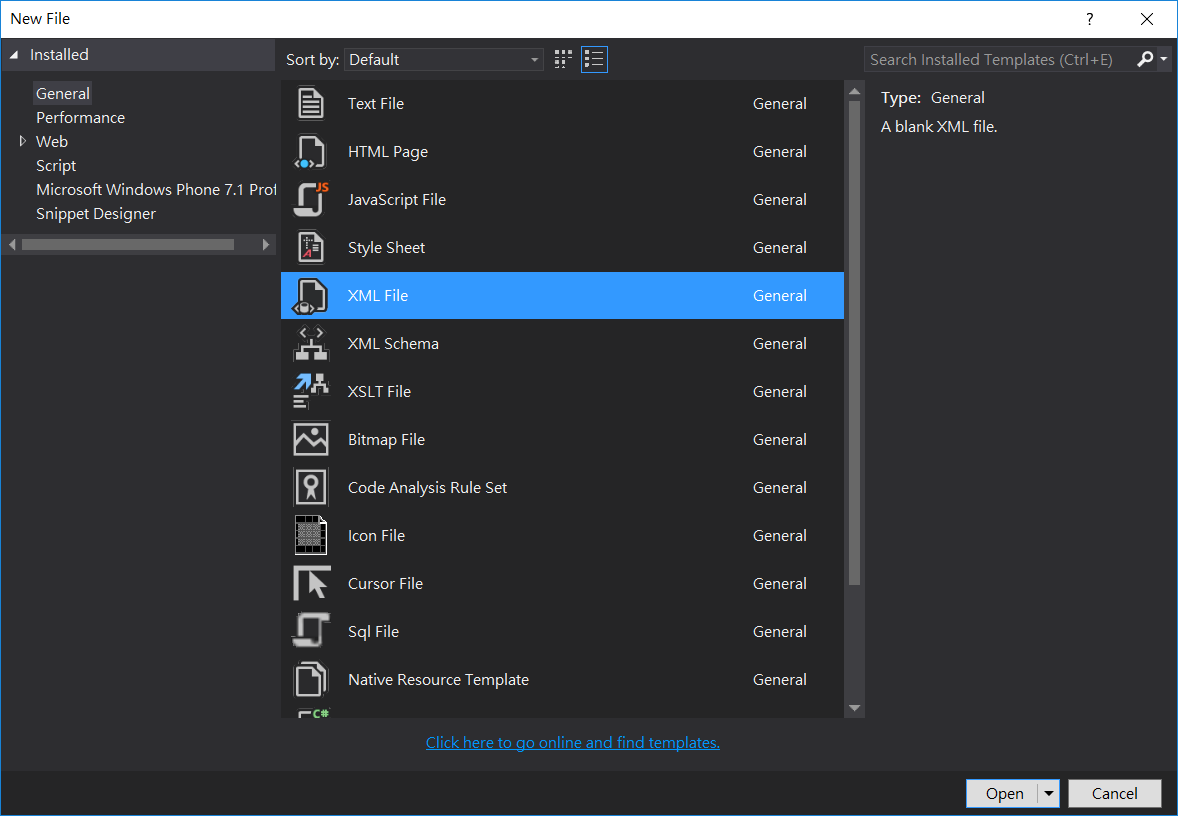
Task: Switch to medium icons list view
Action: (x=594, y=59)
